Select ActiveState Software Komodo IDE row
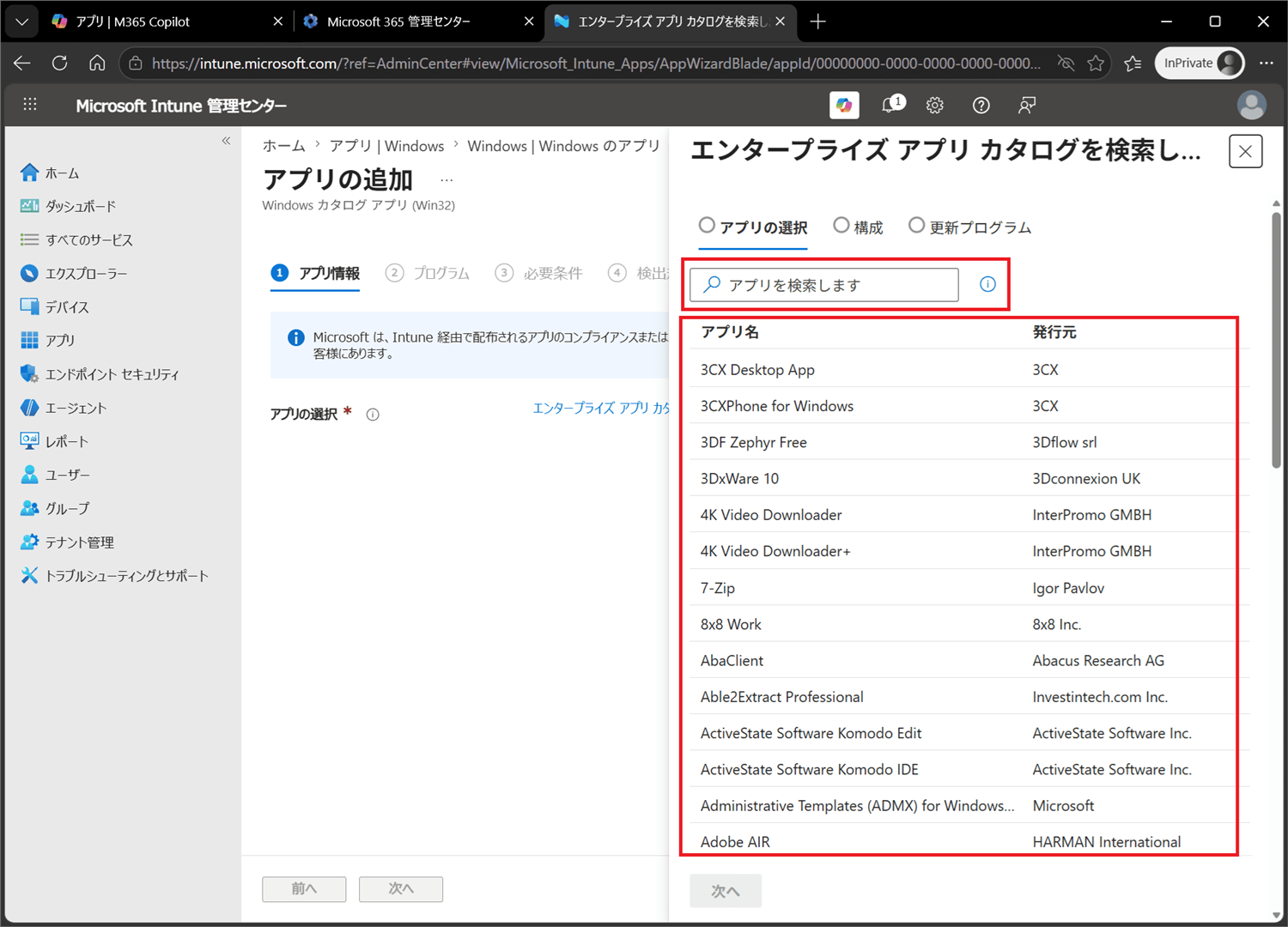This screenshot has width=1288, height=927. point(970,769)
